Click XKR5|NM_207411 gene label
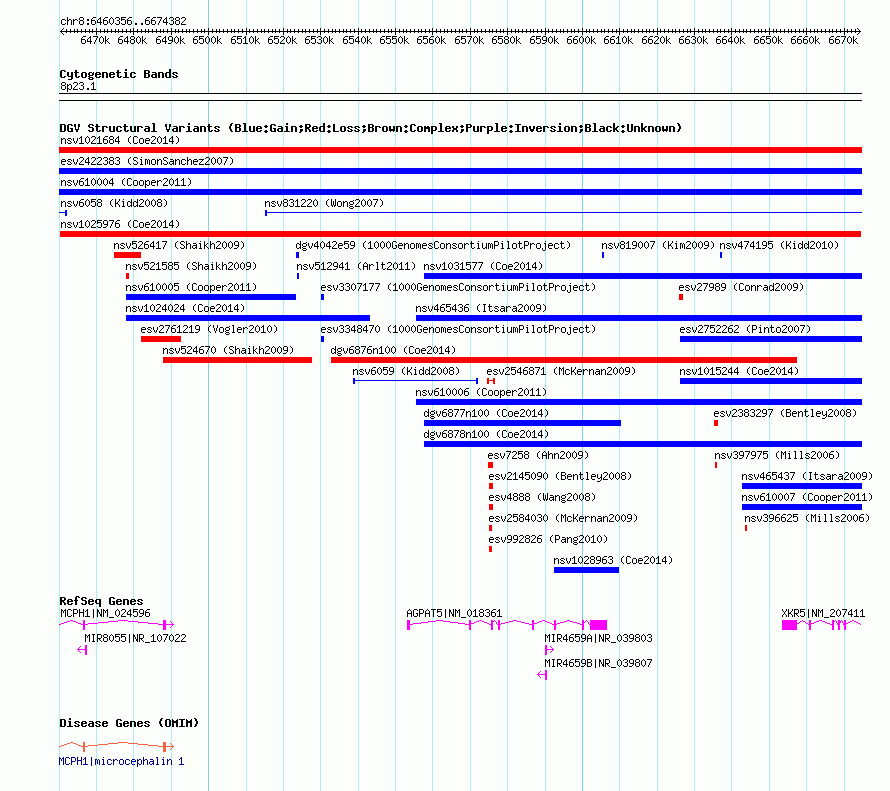Image resolution: width=890 pixels, height=791 pixels. (x=823, y=613)
